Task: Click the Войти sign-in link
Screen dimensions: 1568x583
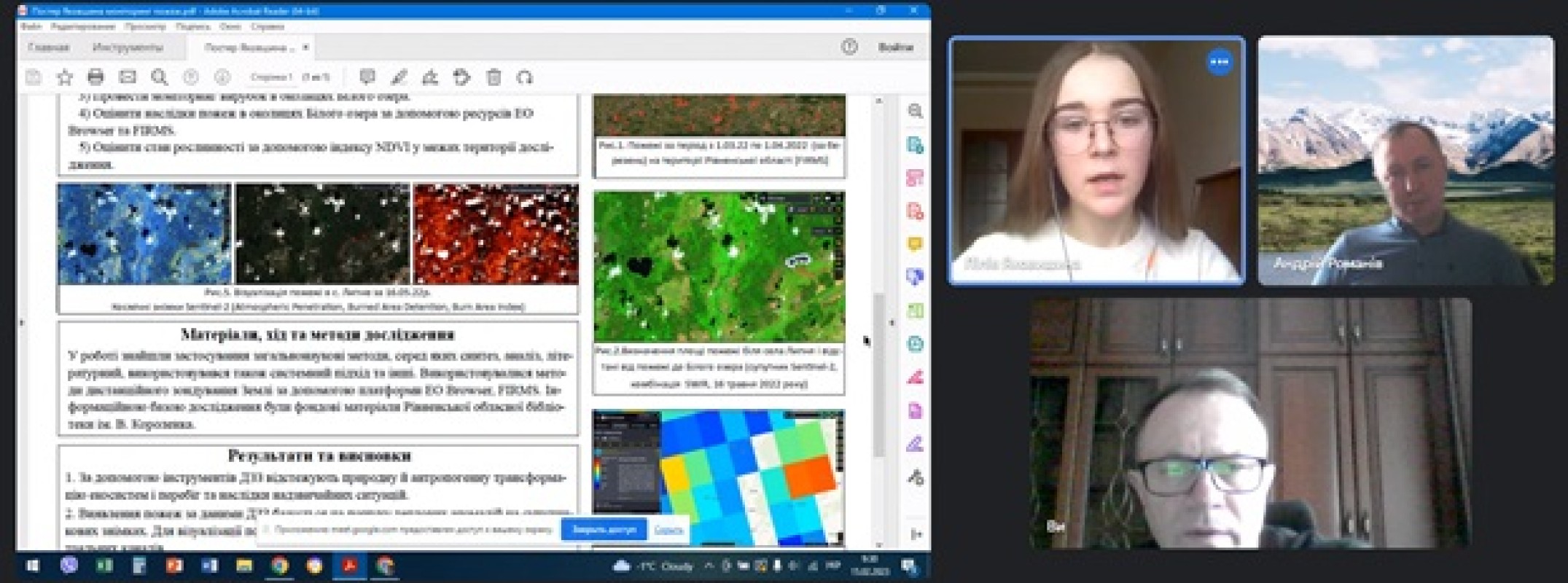Action: pos(895,47)
